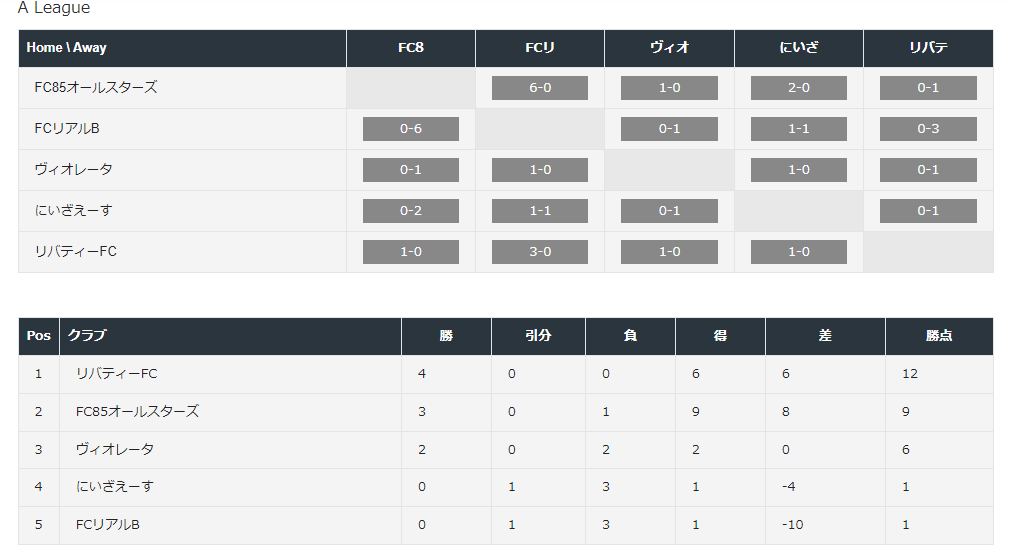Click the 差 column header

click(825, 336)
